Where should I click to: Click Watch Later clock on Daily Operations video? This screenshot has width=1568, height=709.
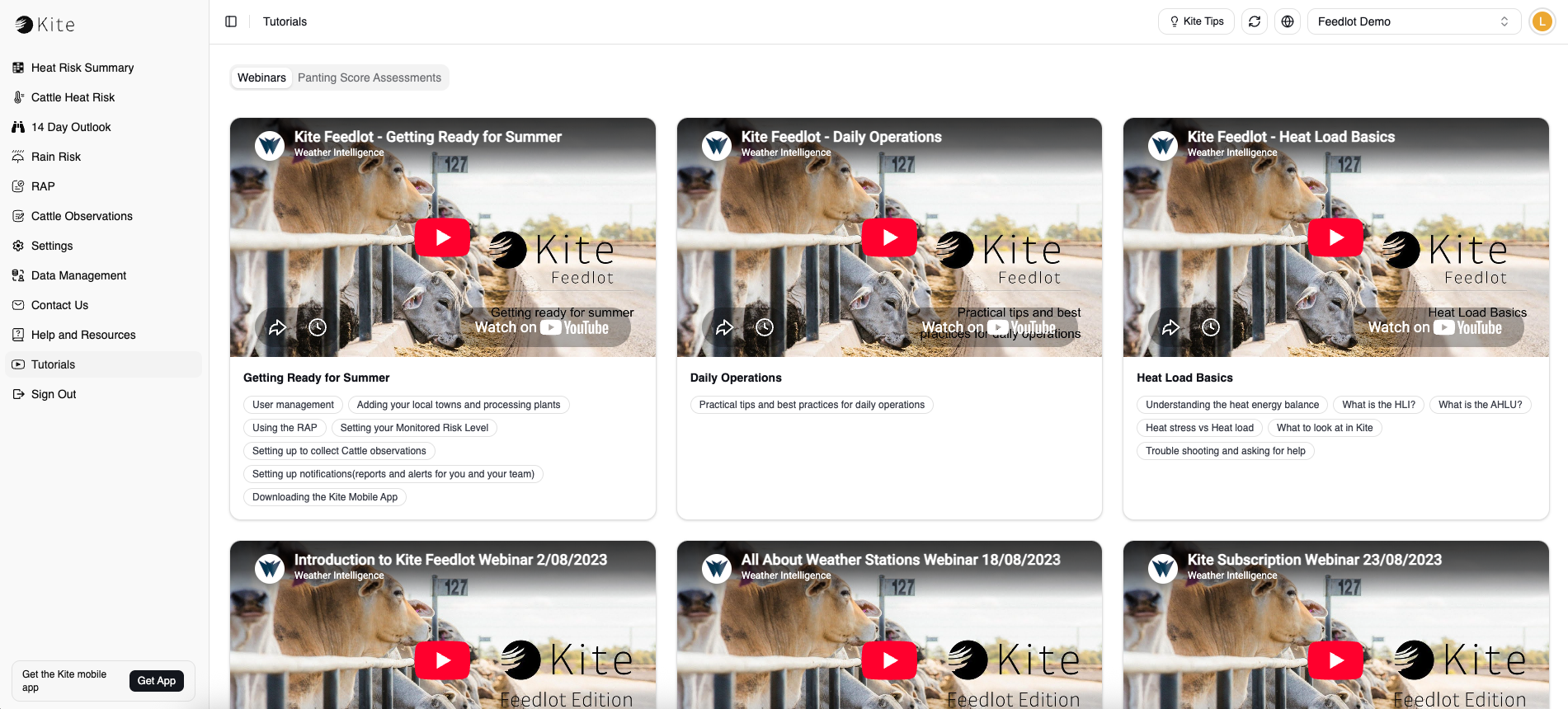point(765,327)
